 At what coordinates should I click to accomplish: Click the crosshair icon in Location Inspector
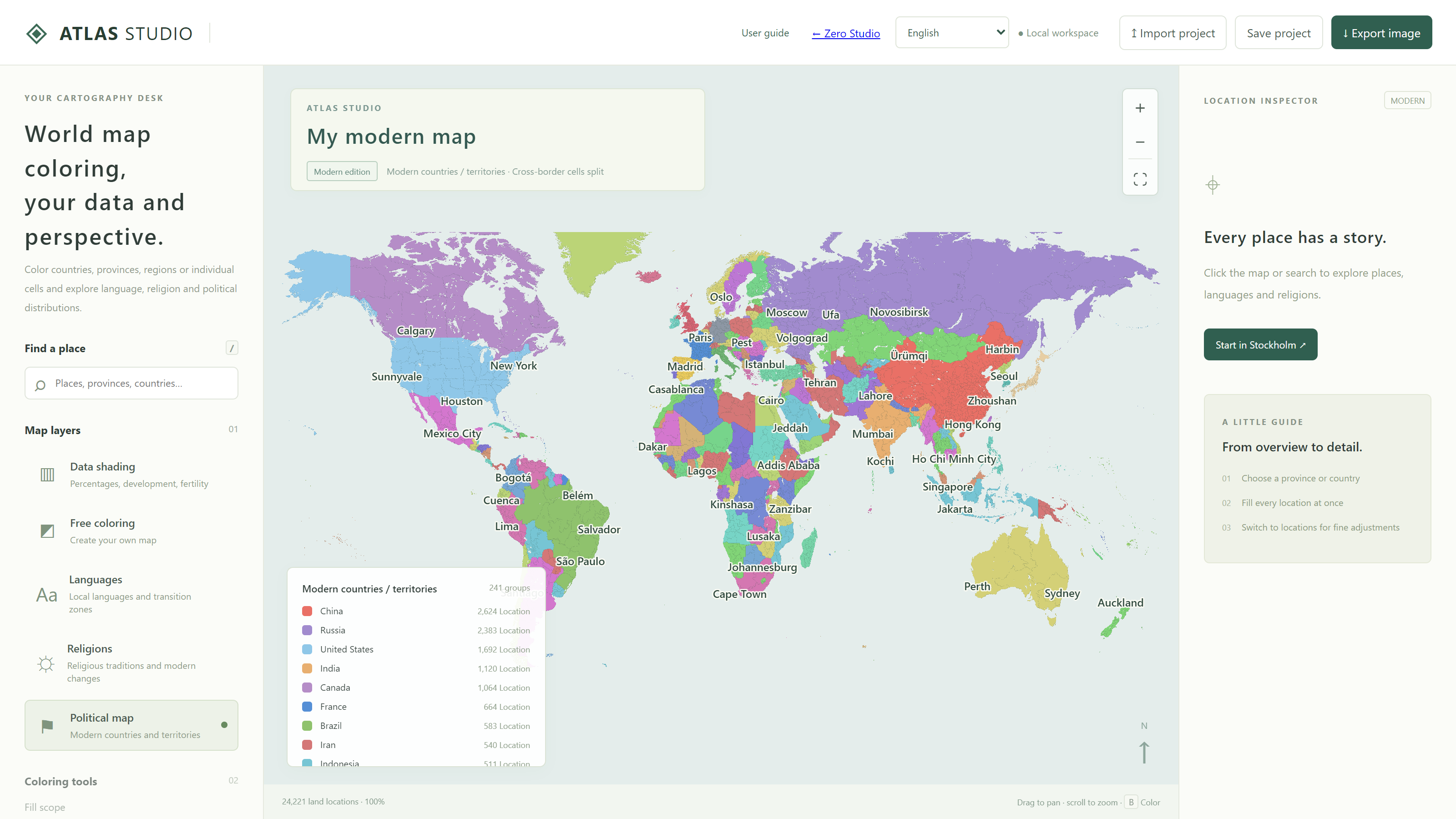[1213, 185]
